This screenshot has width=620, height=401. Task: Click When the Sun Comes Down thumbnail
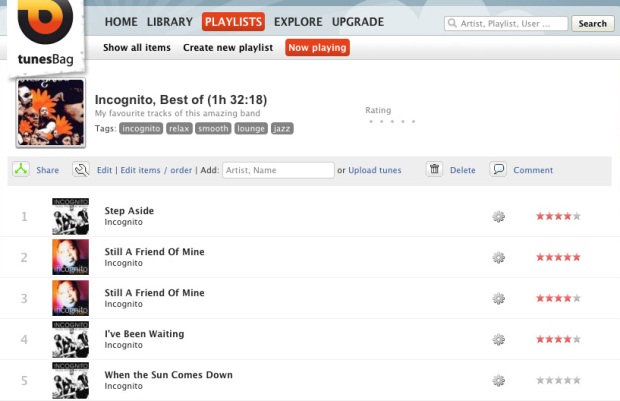pyautogui.click(x=70, y=380)
